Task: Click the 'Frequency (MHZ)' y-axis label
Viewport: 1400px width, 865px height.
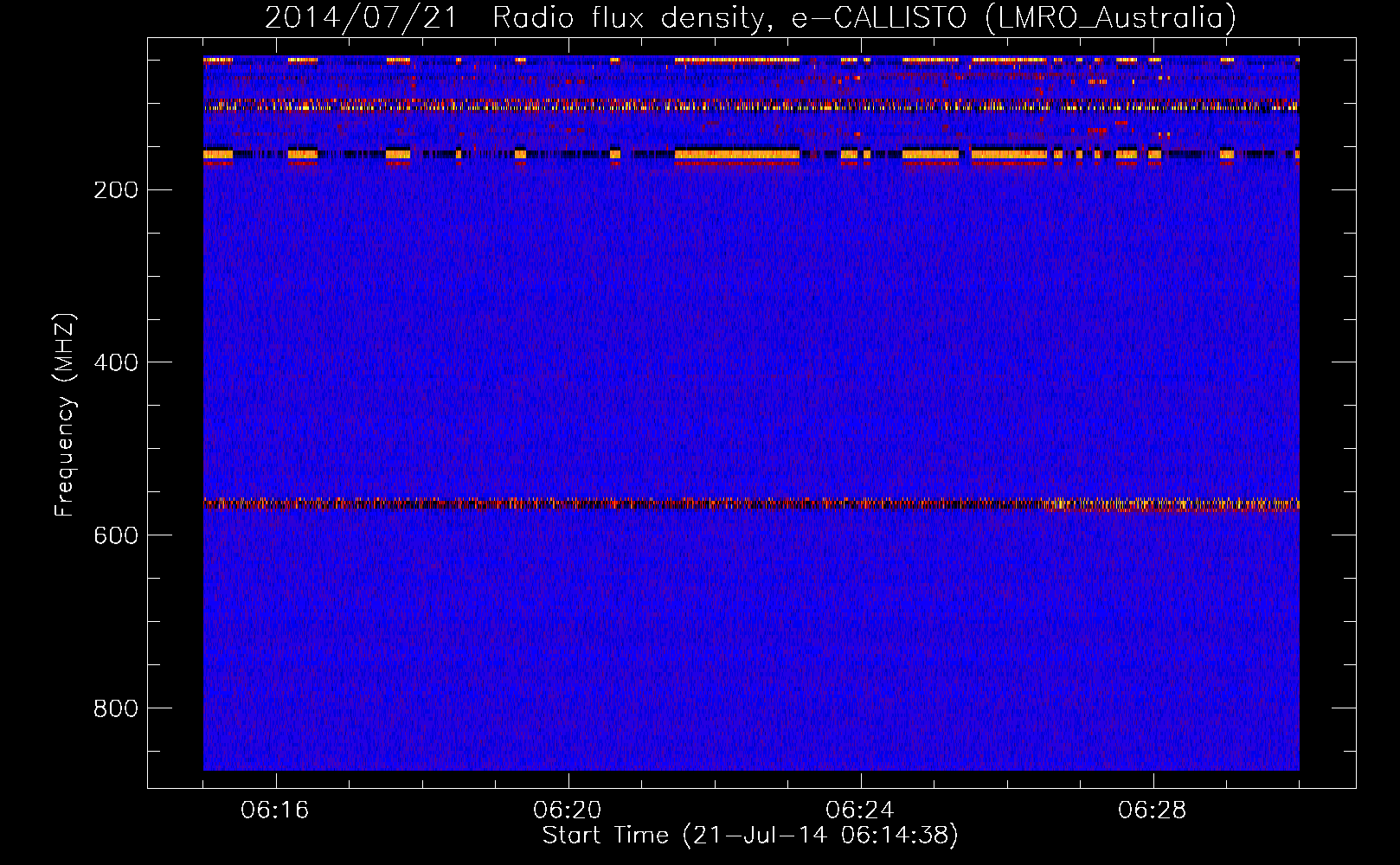Action: [x=65, y=415]
